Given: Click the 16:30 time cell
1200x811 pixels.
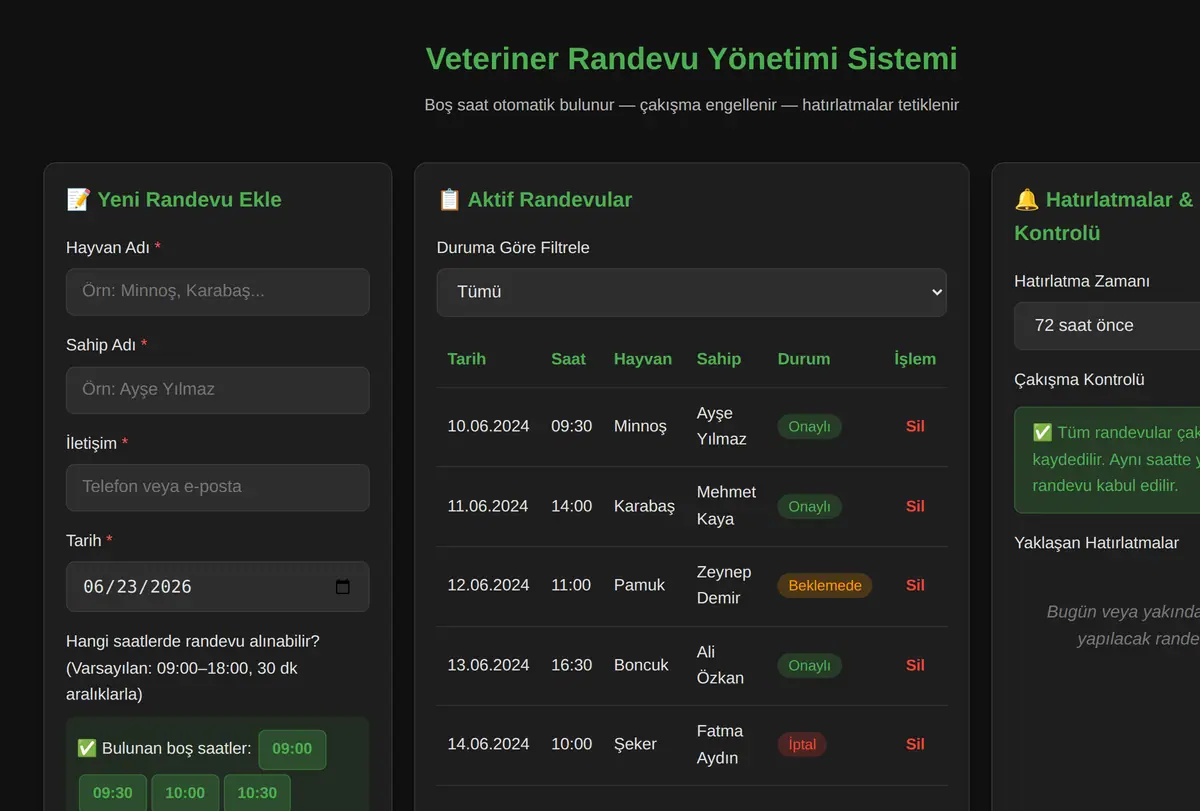Looking at the screenshot, I should click(572, 665).
